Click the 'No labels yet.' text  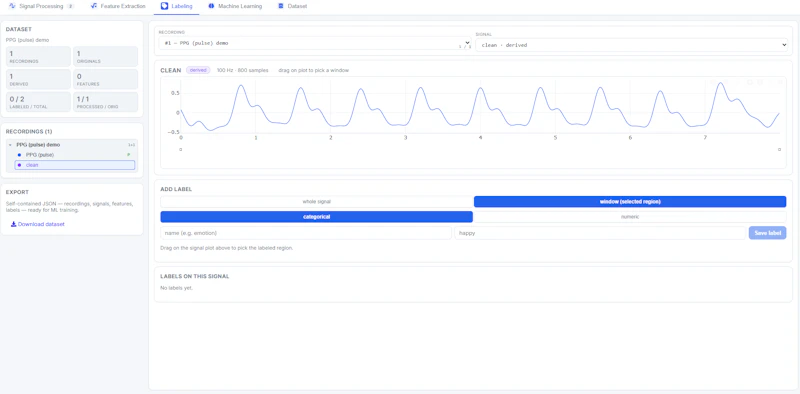tap(177, 288)
